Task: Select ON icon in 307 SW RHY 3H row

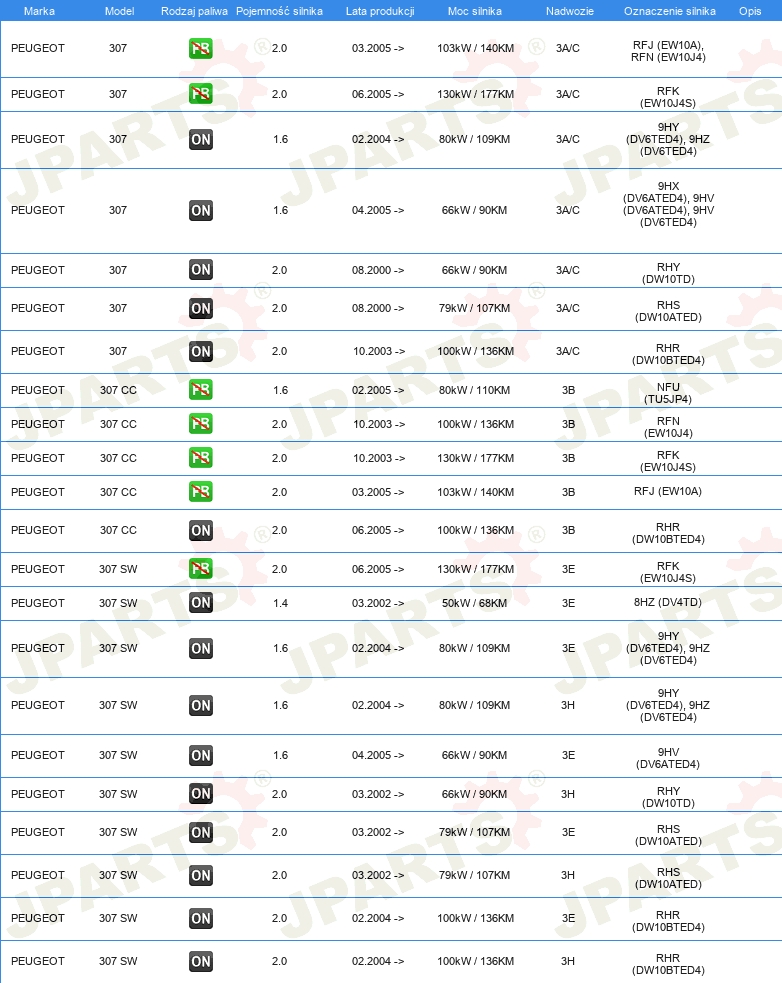Action: pyautogui.click(x=201, y=794)
